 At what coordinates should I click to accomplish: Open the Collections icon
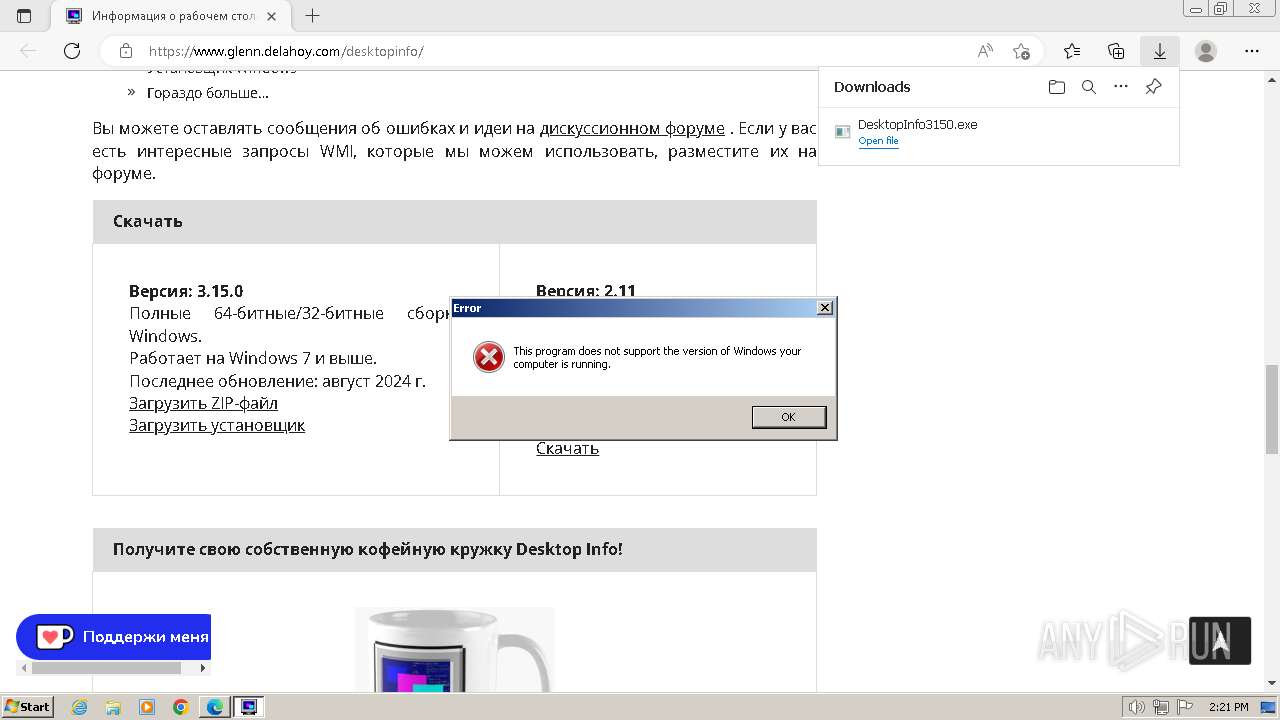click(x=1116, y=51)
